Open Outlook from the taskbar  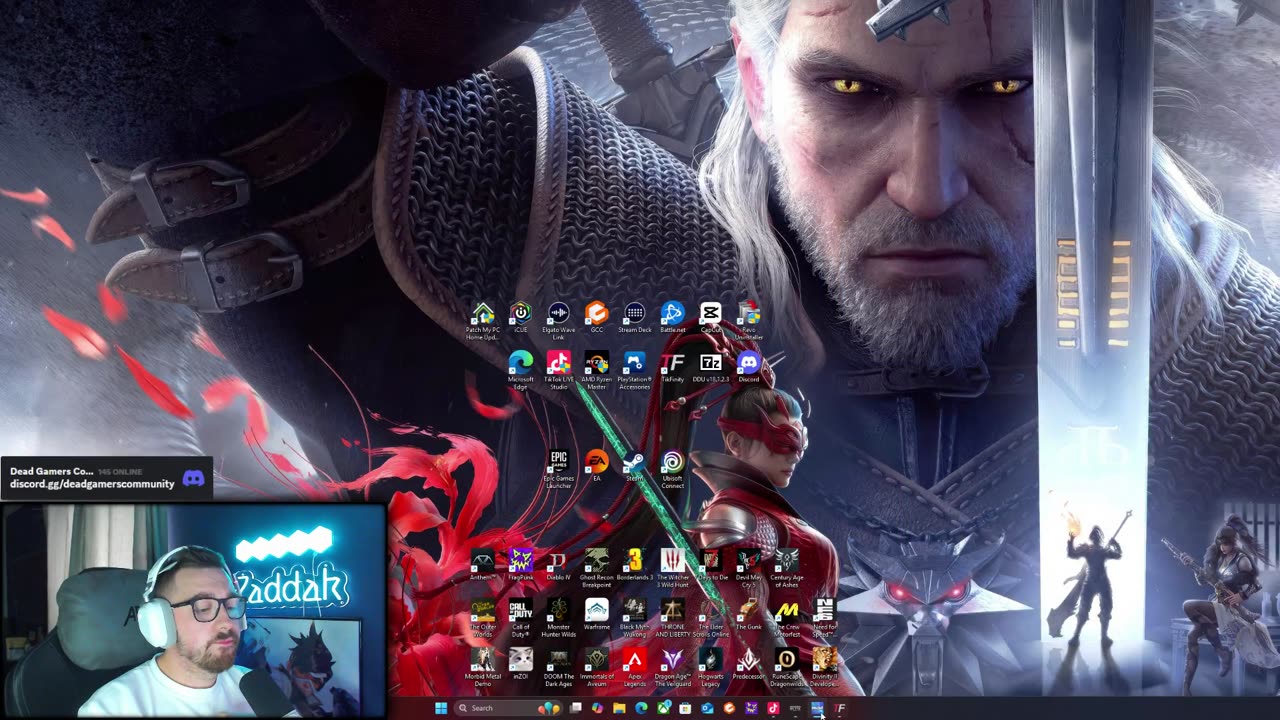pos(707,708)
